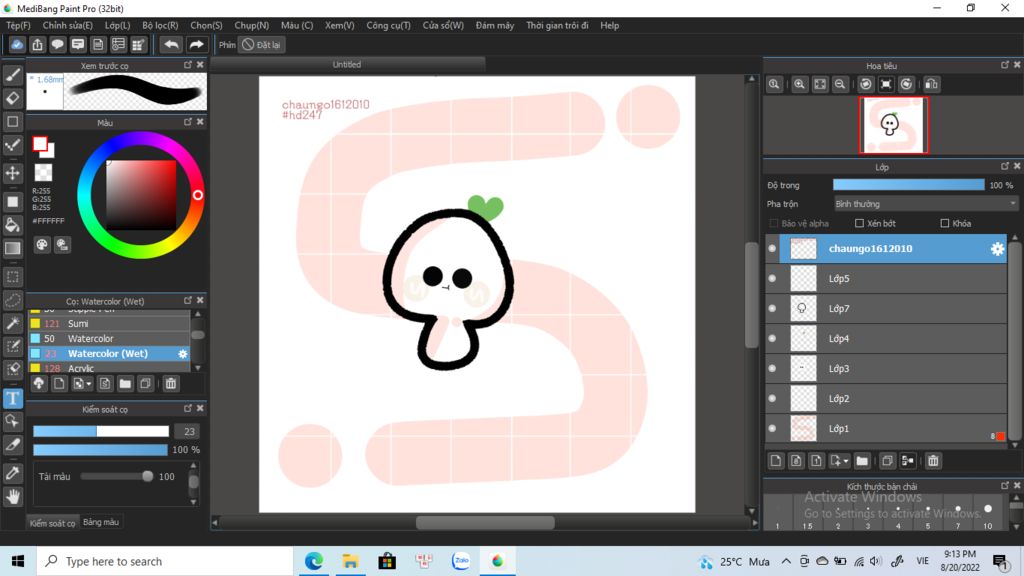This screenshot has width=1024, height=576.
Task: Click the share/export icon in toolbar
Action: point(37,44)
